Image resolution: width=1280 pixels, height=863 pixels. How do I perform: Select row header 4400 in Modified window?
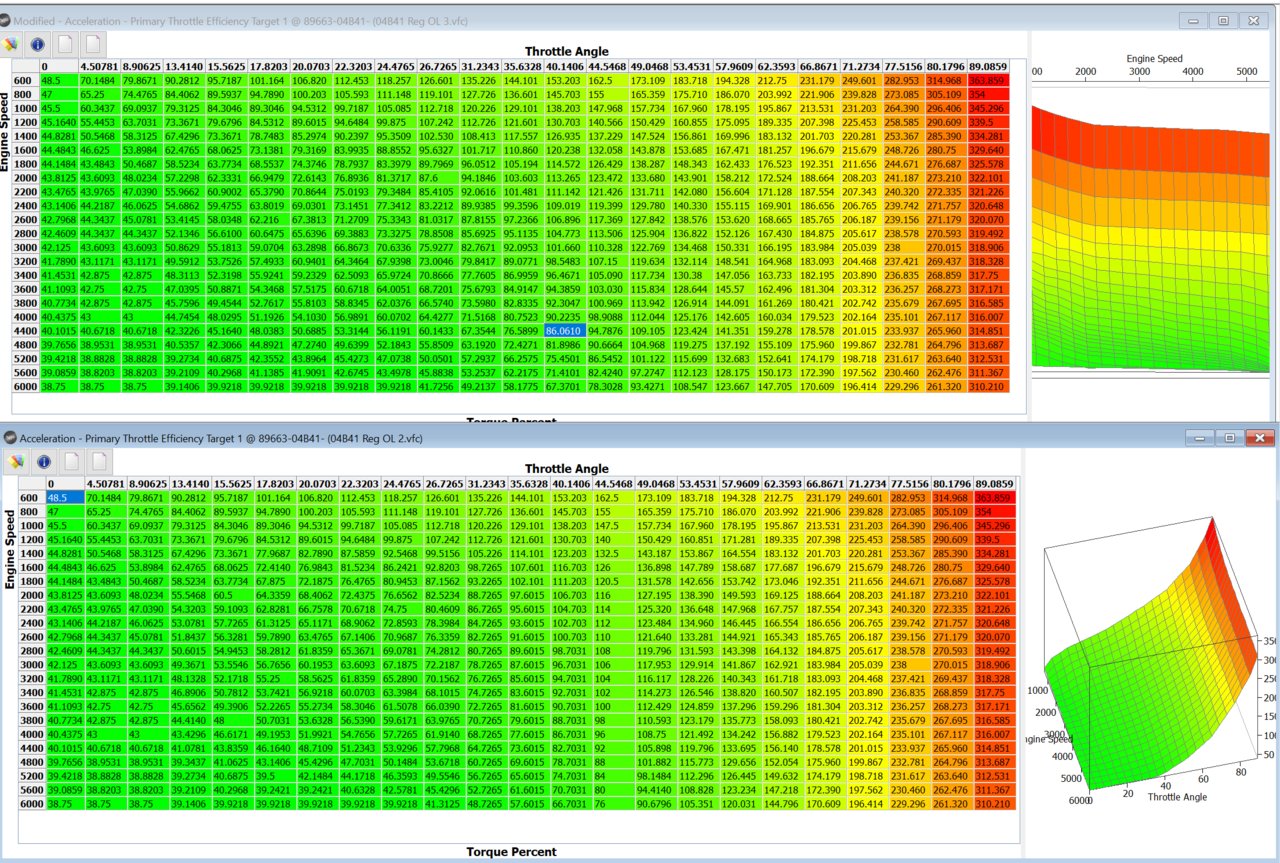click(x=25, y=331)
